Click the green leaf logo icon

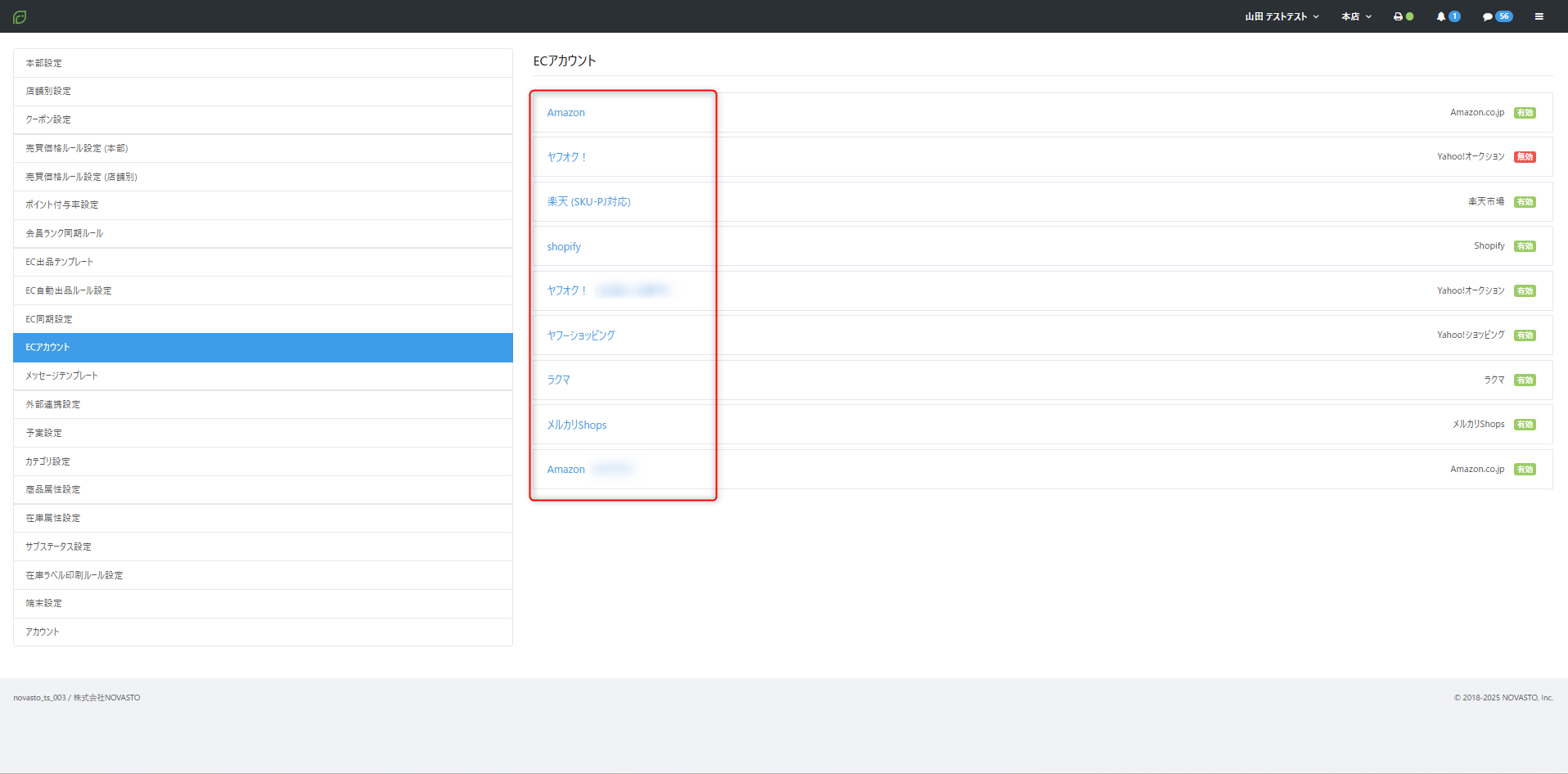[20, 16]
